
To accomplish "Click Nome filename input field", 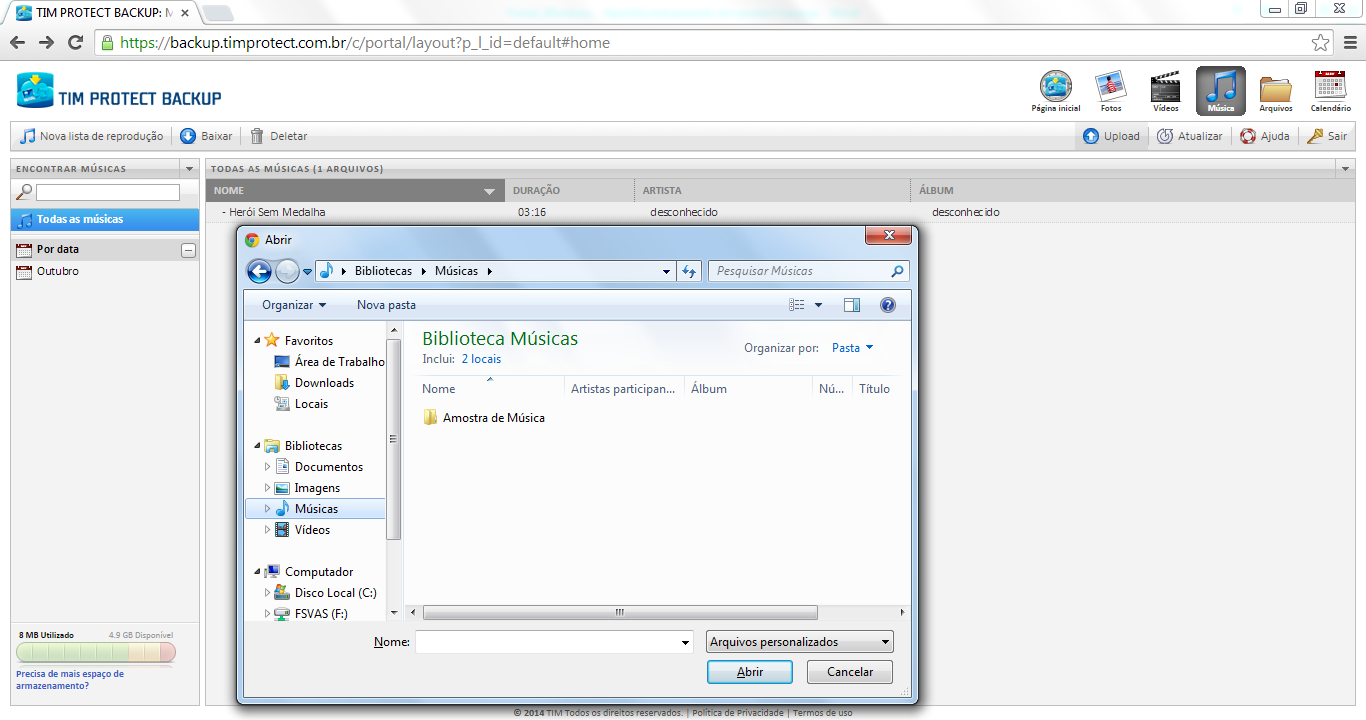I will click(x=547, y=642).
